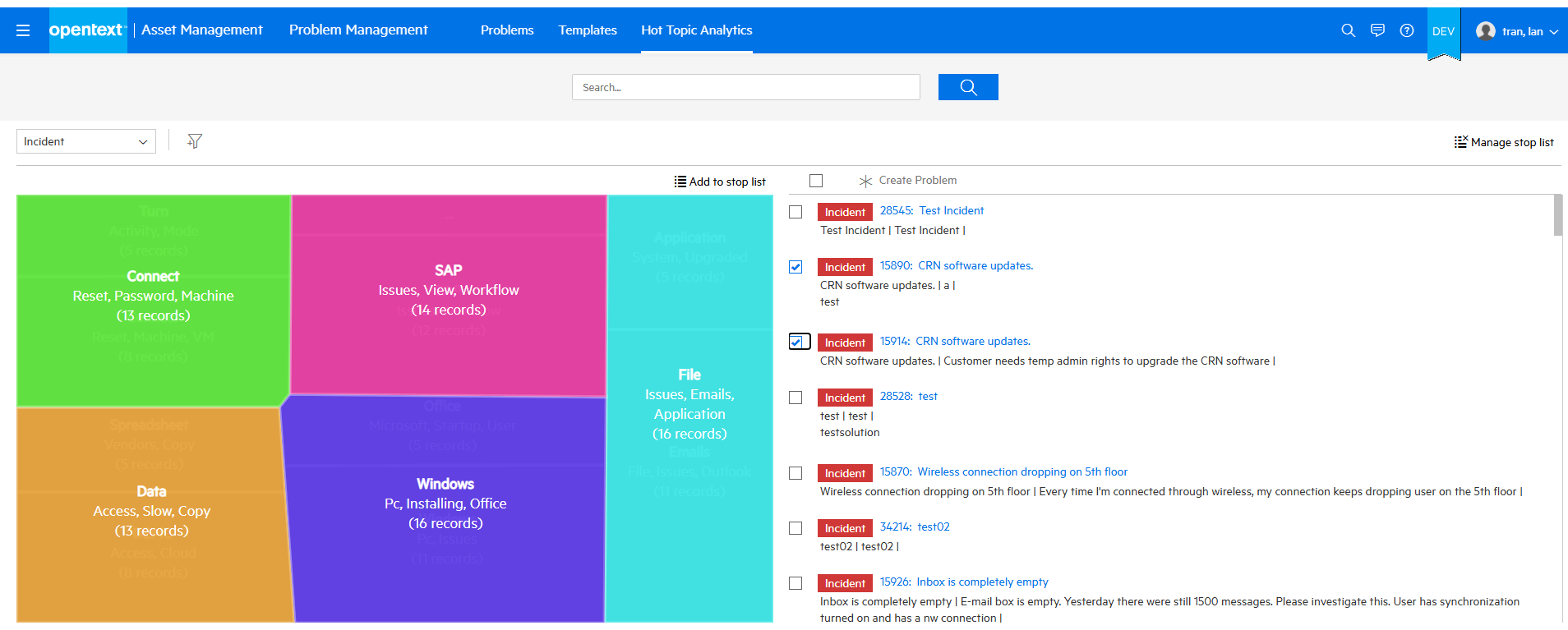
Task: Click into the Search text field
Action: [745, 87]
